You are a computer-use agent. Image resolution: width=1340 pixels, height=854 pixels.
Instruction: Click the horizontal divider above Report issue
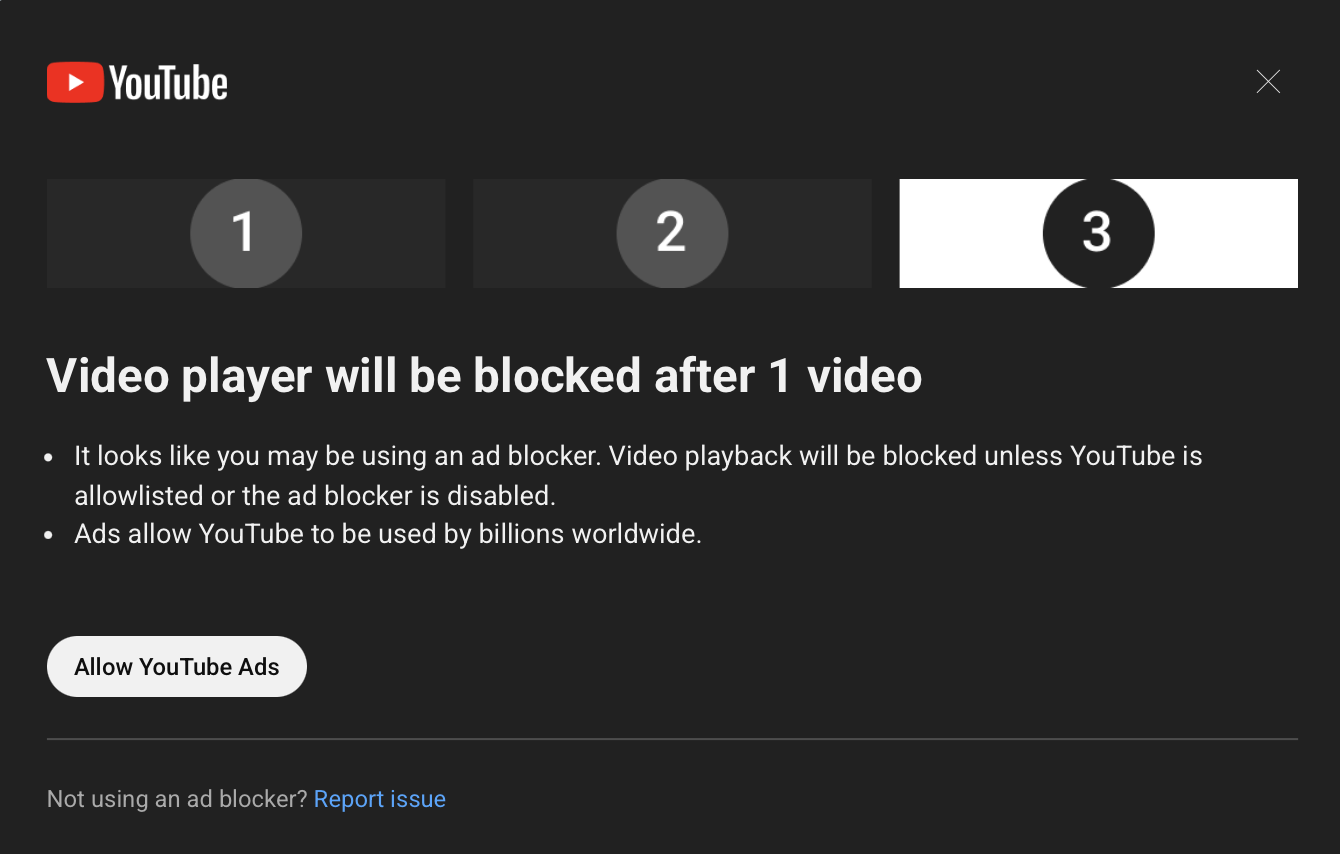[x=672, y=739]
